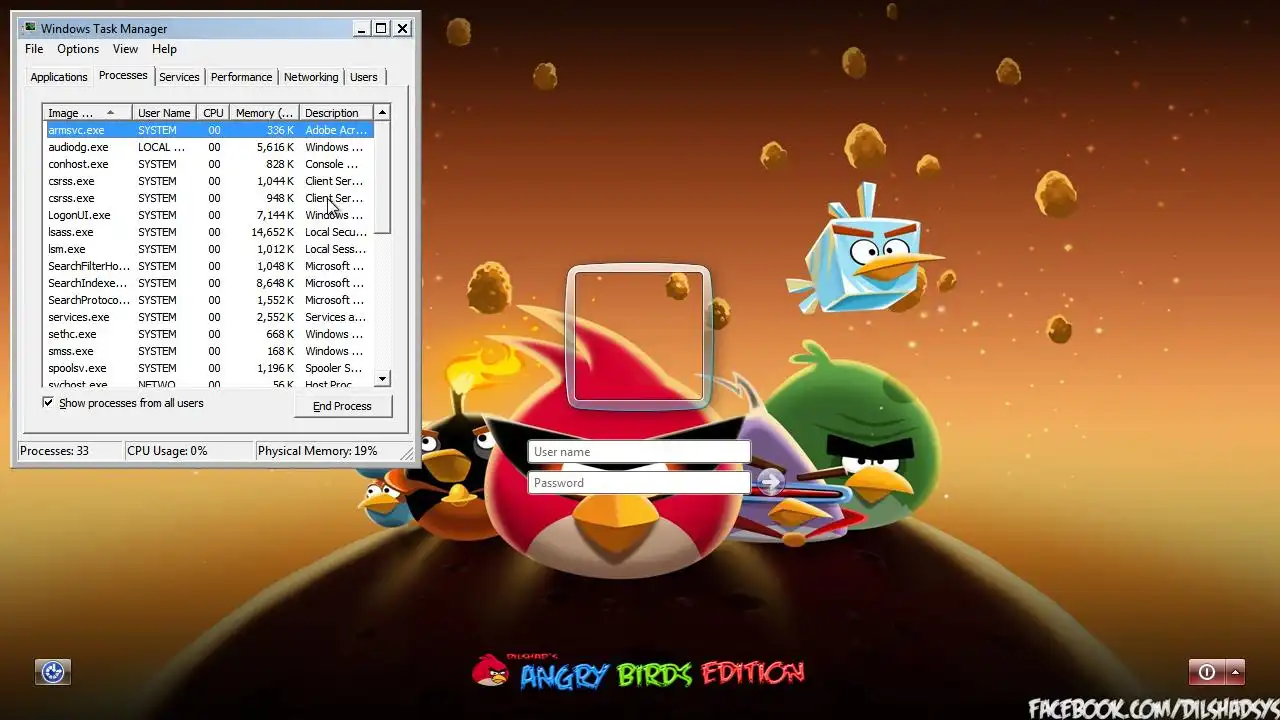The image size is (1280, 720).
Task: Sort processes by CPU column header
Action: click(x=213, y=113)
